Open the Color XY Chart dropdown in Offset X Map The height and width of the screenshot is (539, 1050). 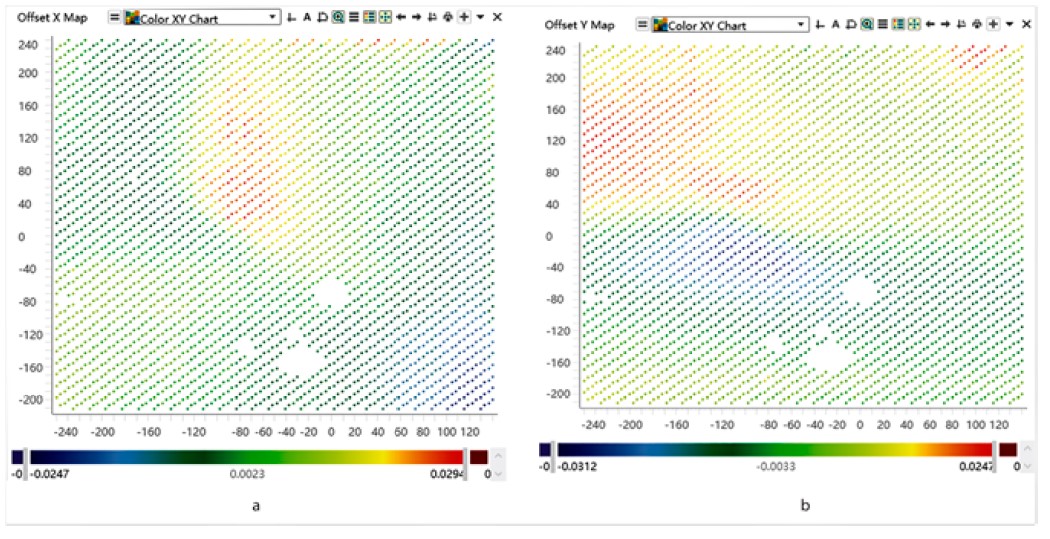(x=202, y=17)
